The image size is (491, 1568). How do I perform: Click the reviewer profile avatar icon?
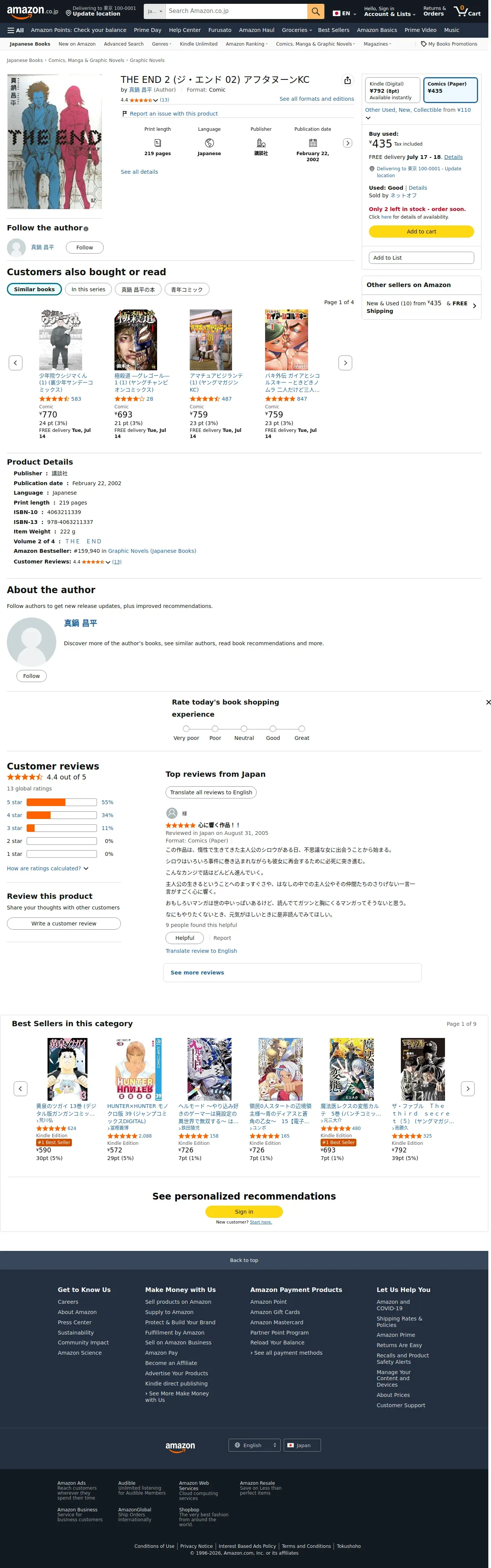click(x=172, y=813)
